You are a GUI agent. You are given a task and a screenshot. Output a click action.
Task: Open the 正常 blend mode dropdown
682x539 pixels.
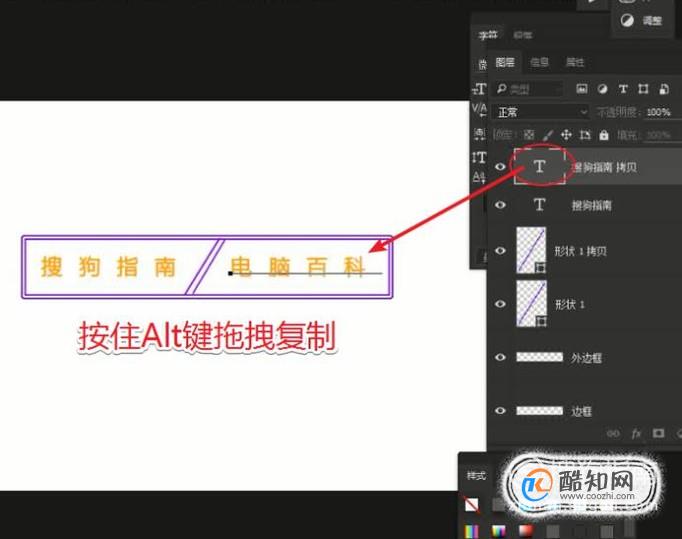pyautogui.click(x=541, y=112)
